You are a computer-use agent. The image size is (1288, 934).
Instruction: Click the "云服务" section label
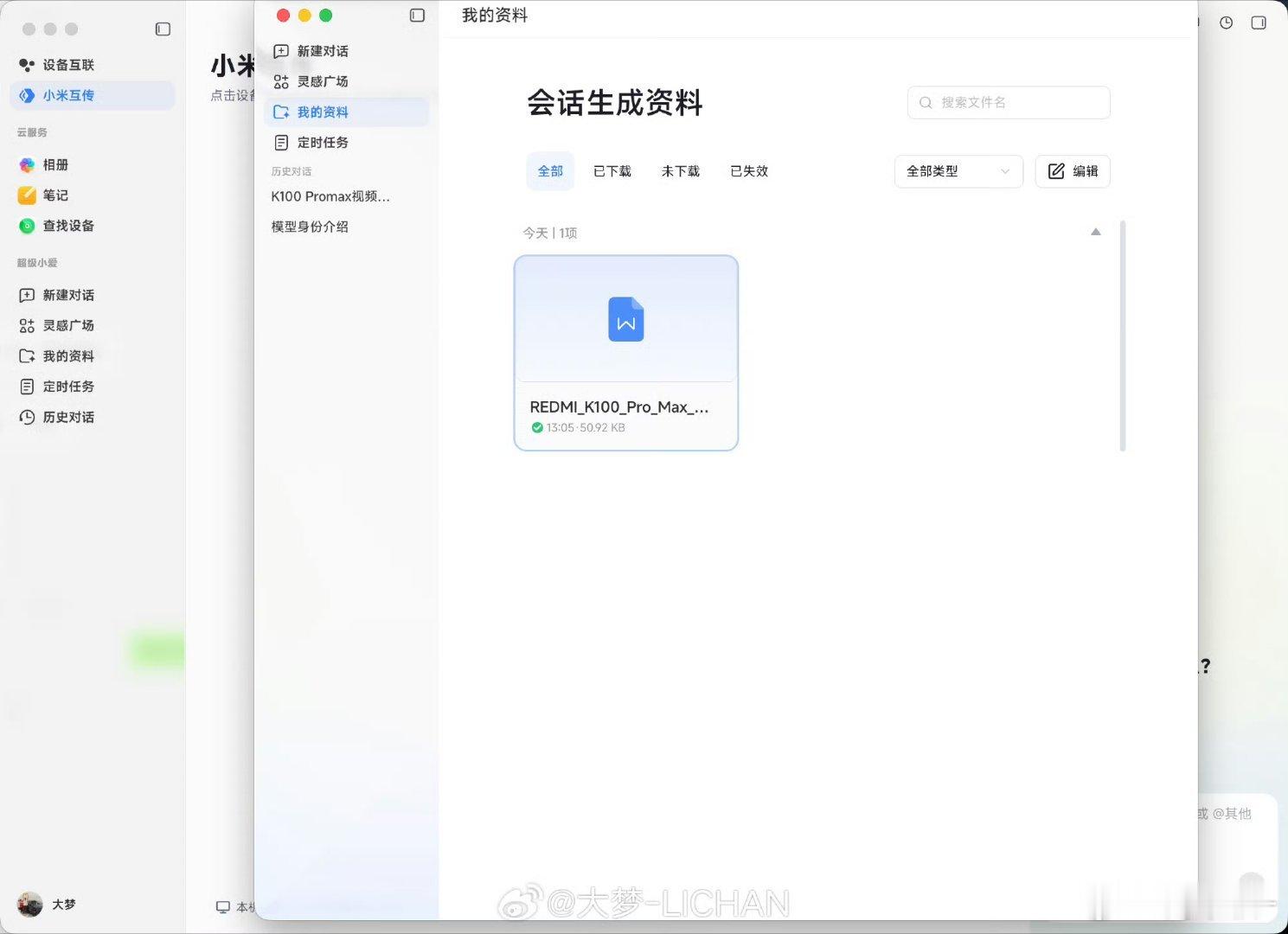[x=32, y=132]
